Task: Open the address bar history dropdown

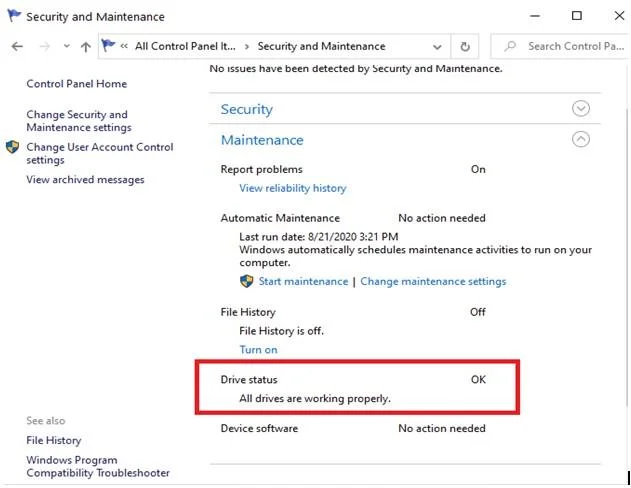Action: (437, 47)
